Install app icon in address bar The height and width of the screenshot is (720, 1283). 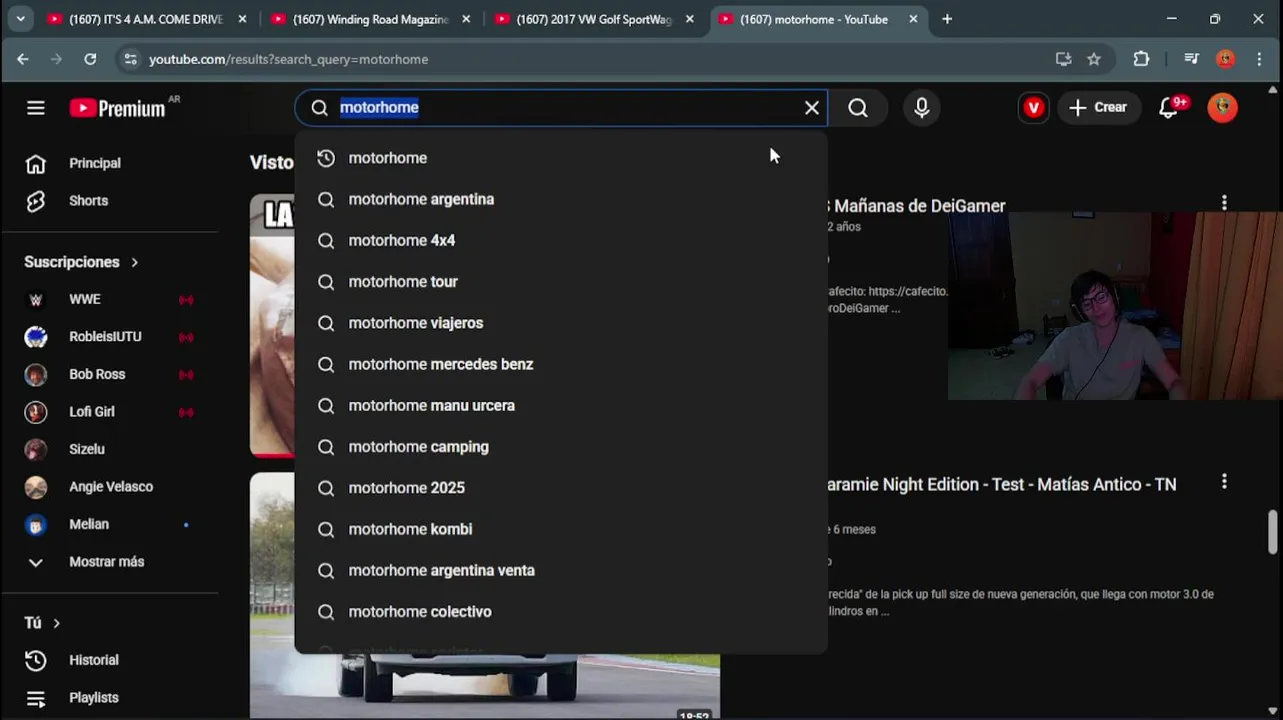point(1063,59)
